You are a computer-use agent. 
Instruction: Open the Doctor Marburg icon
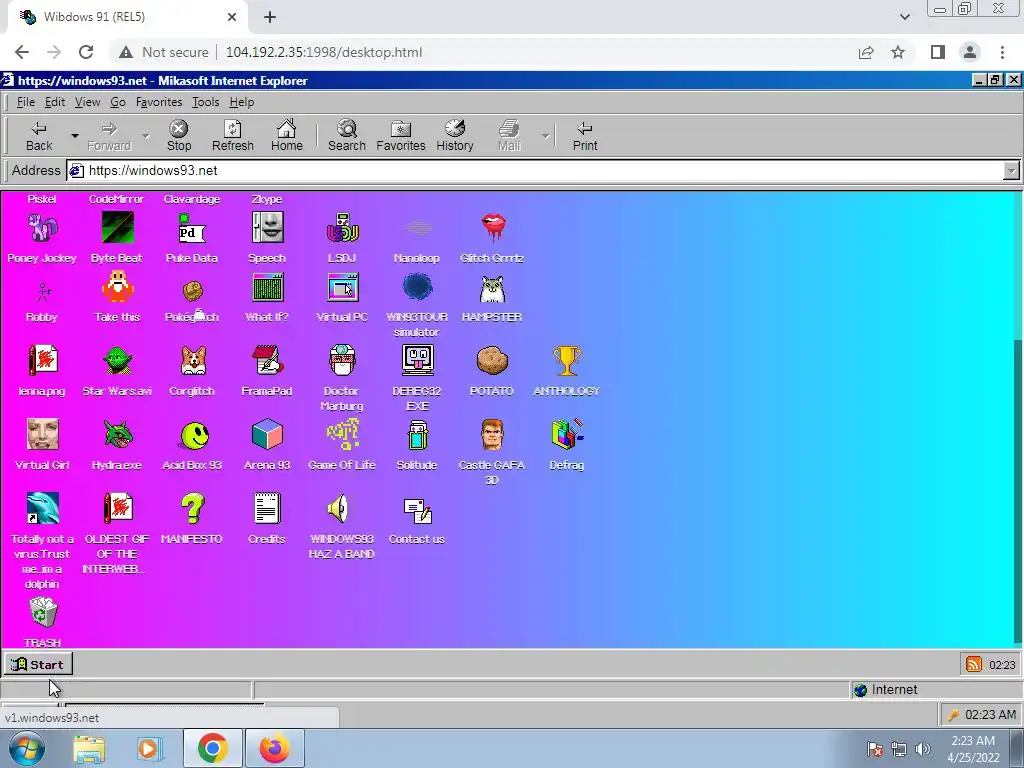click(x=342, y=360)
